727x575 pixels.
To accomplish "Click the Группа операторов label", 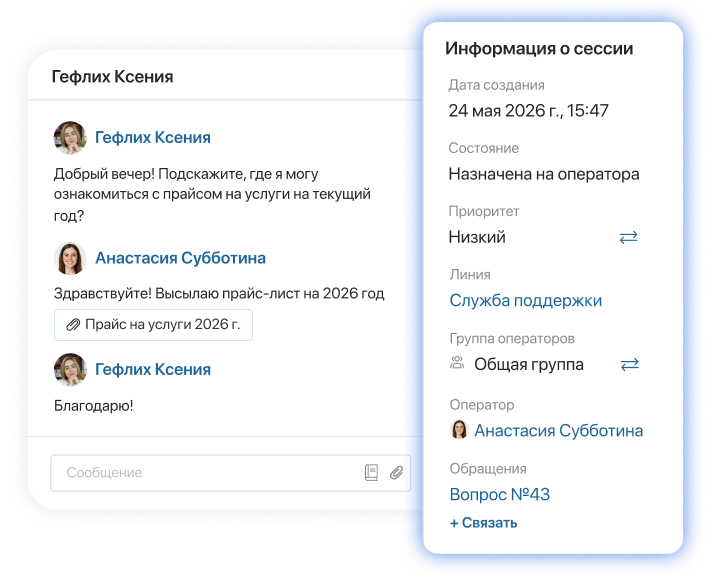I will (512, 339).
